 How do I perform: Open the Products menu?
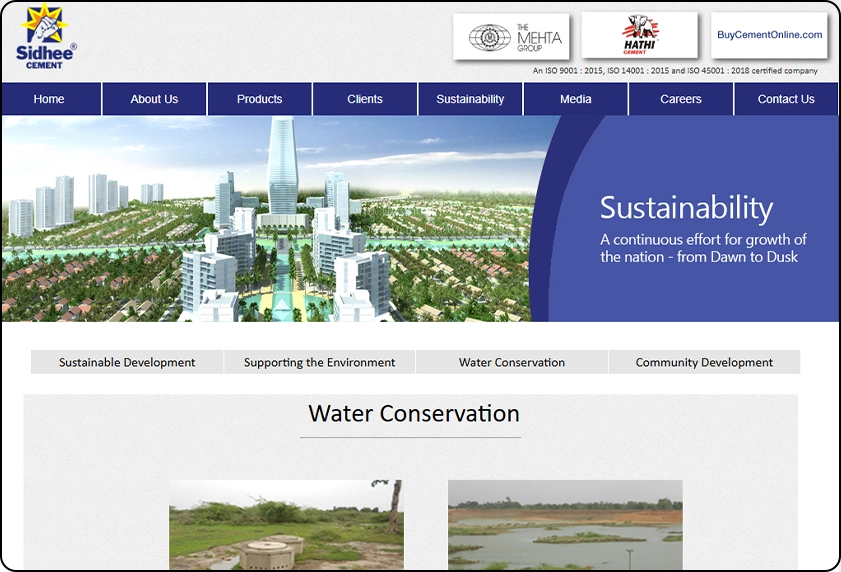[x=259, y=99]
